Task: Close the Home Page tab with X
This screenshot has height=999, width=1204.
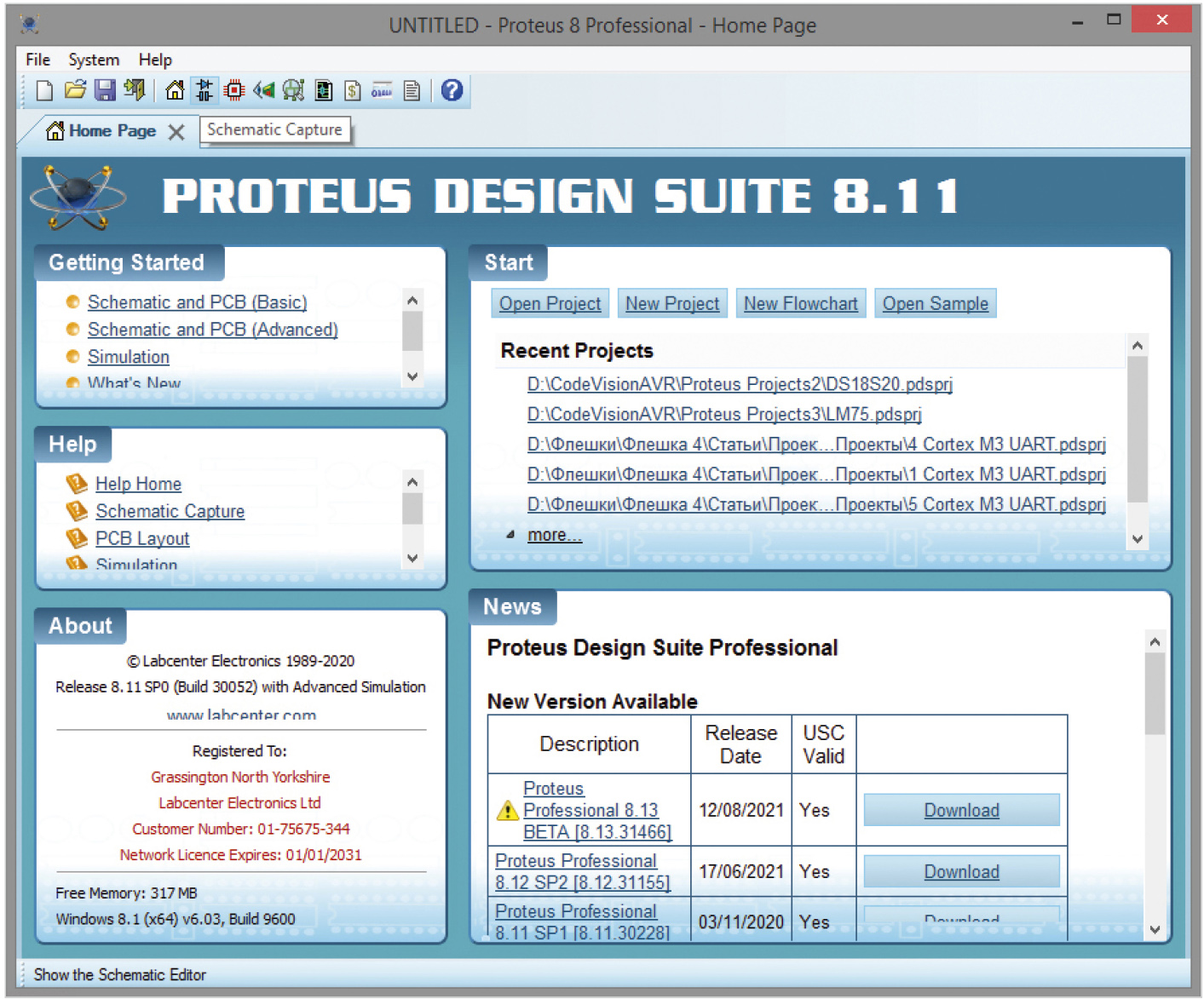Action: [176, 132]
